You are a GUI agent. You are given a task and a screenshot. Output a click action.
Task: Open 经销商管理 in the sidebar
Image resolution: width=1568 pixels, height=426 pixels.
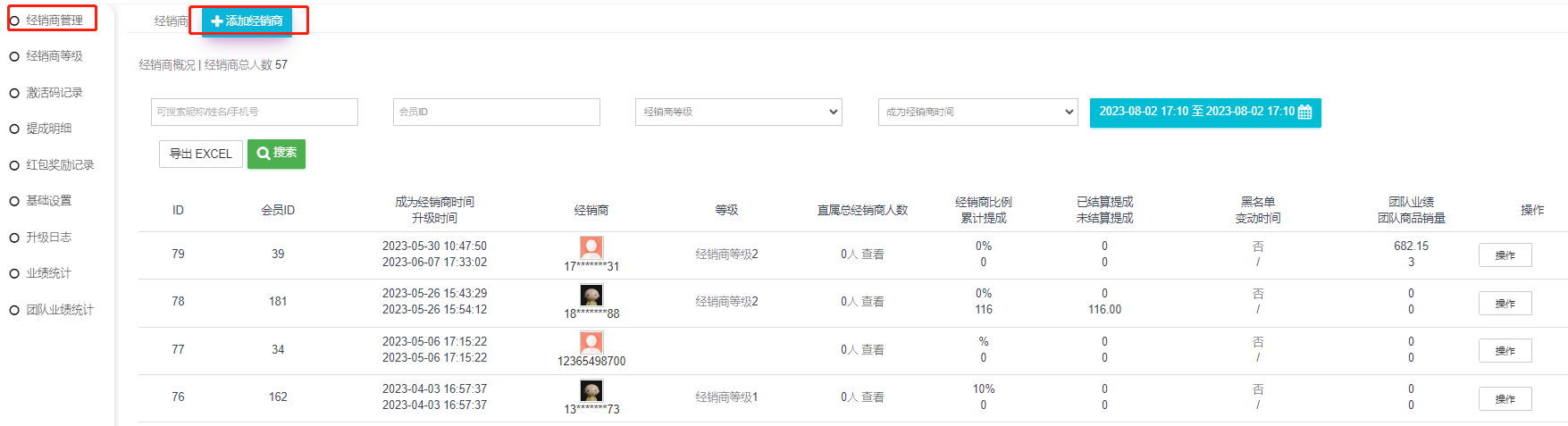(x=54, y=20)
